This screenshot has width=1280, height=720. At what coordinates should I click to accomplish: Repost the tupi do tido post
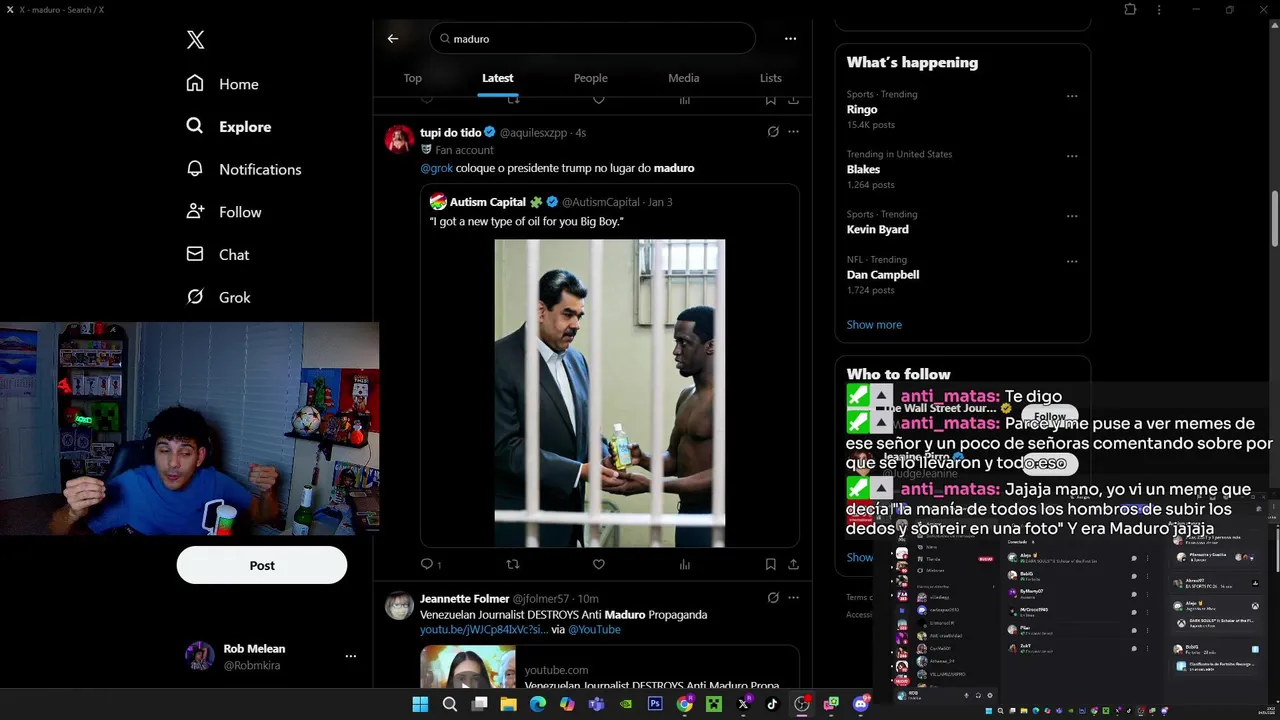pos(513,565)
